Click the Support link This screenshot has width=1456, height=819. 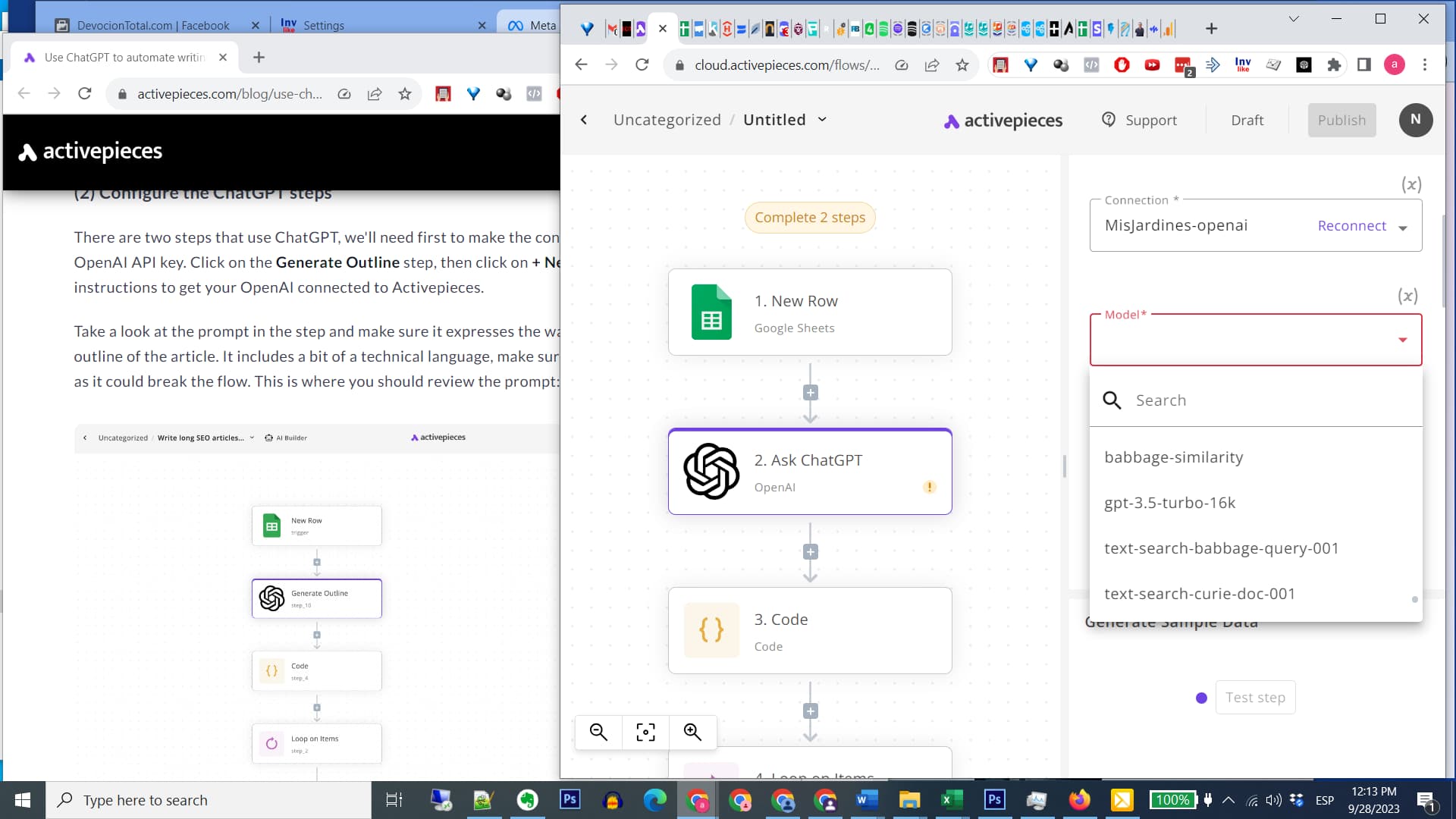click(1140, 120)
